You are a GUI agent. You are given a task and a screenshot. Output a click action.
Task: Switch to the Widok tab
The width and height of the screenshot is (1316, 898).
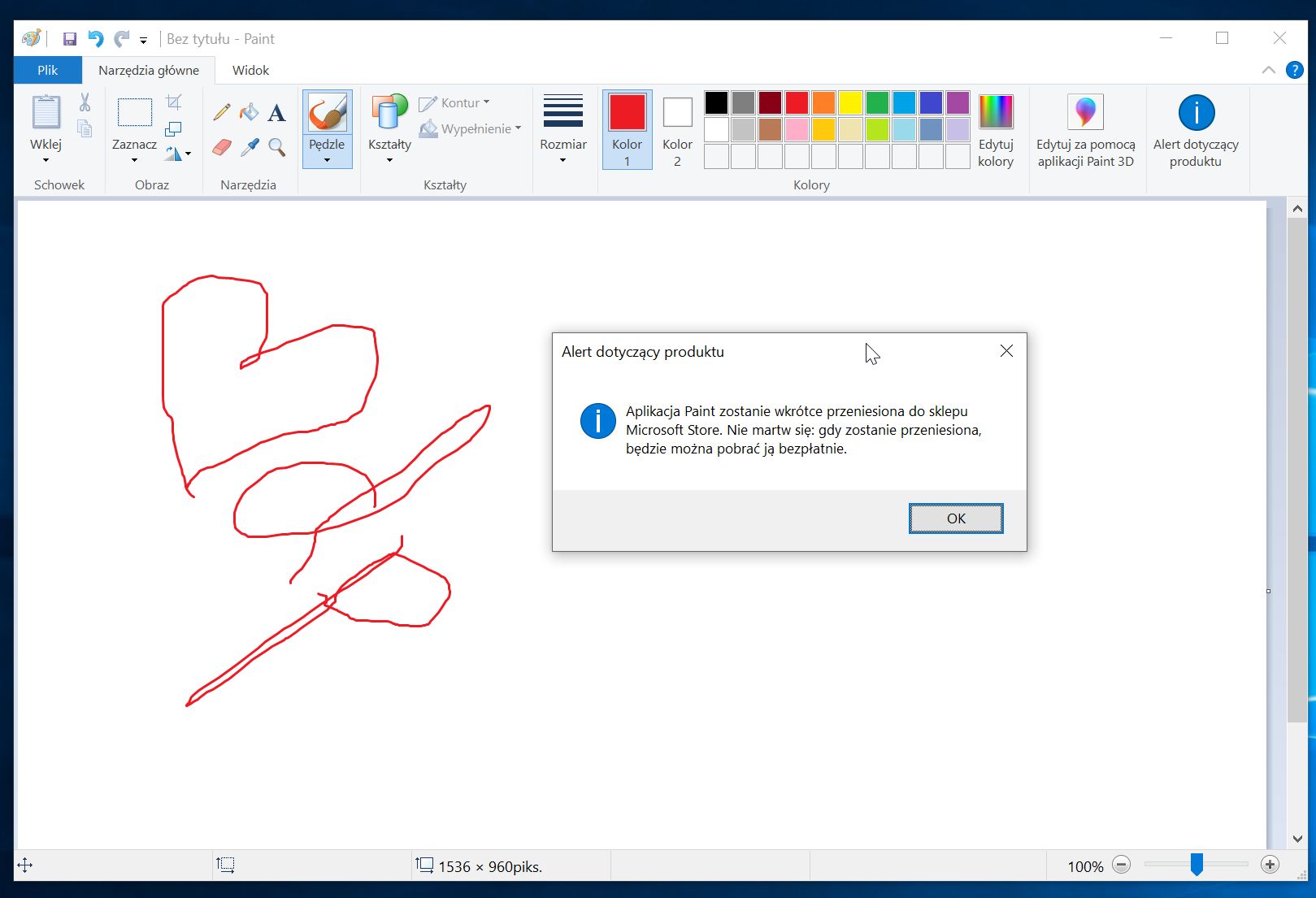click(250, 70)
